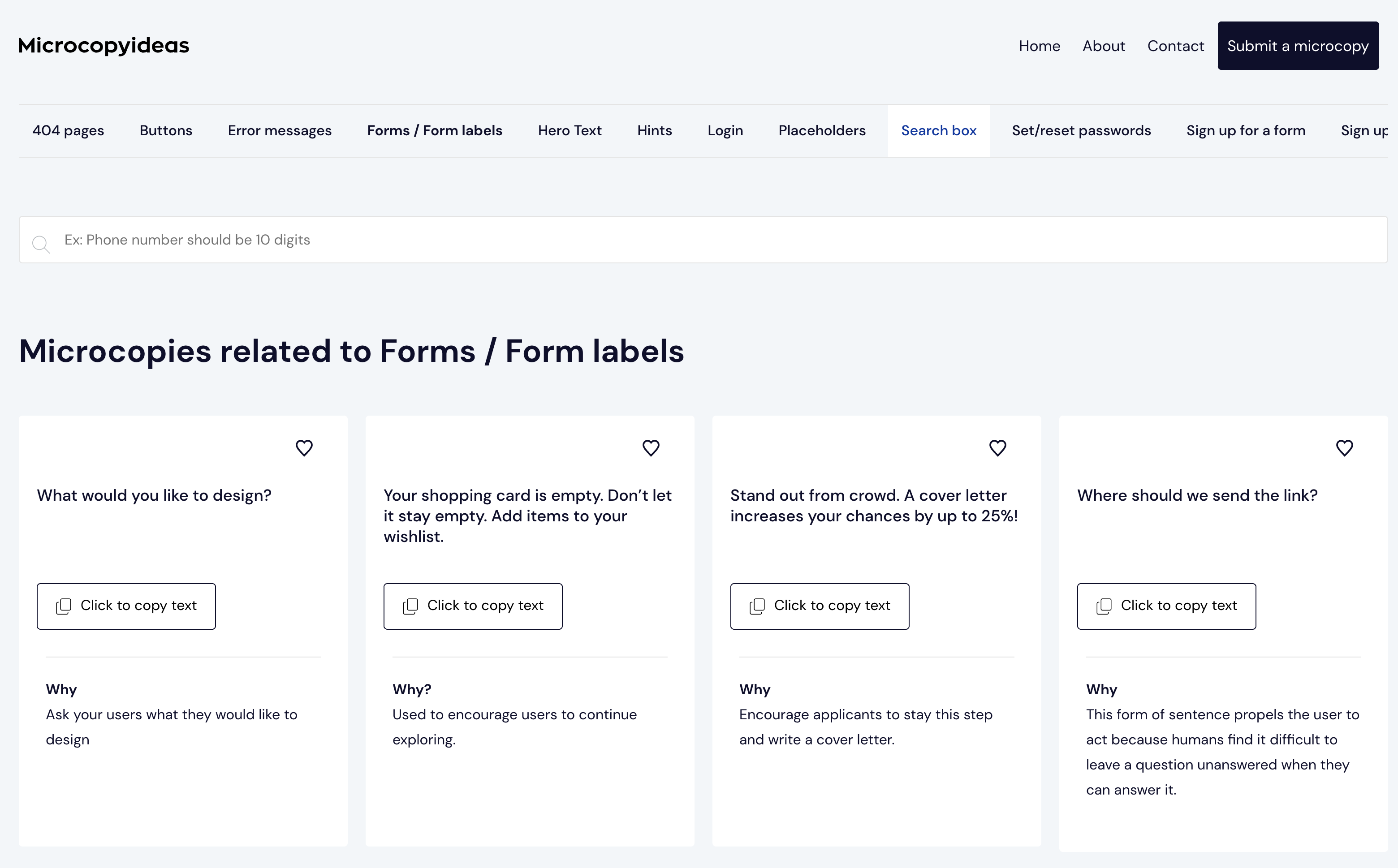Click the search magnifier icon

click(x=41, y=244)
